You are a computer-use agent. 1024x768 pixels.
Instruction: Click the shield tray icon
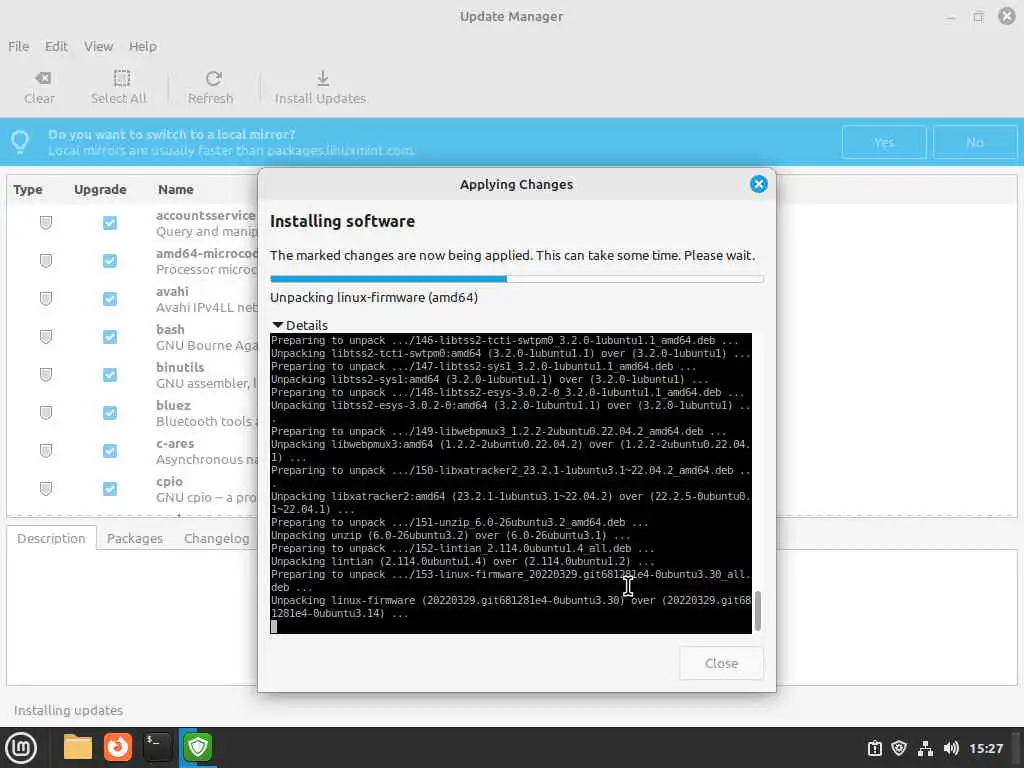click(x=899, y=748)
